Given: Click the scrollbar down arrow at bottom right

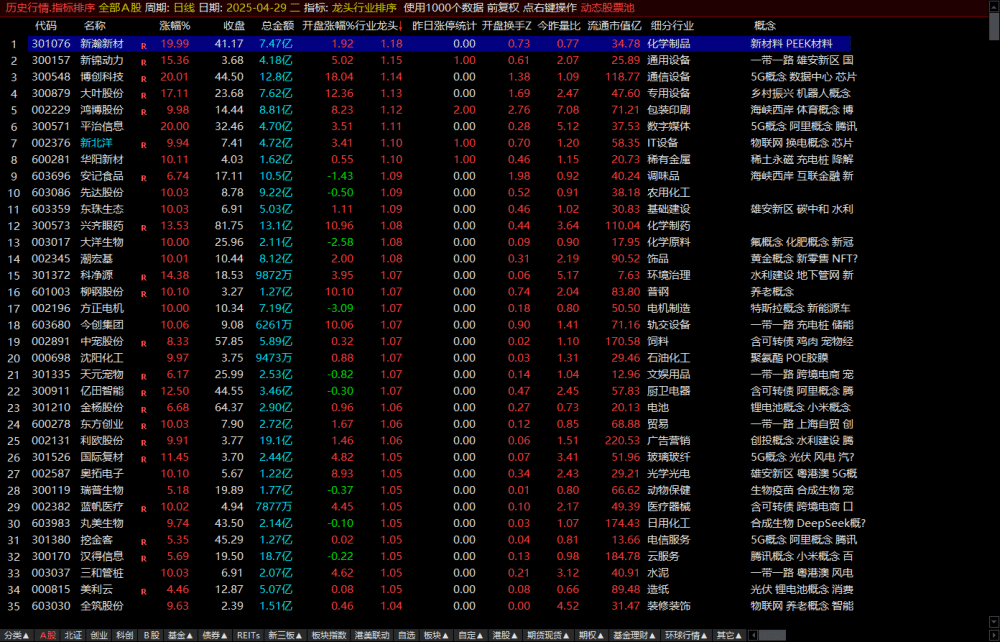Looking at the screenshot, I should 994,621.
